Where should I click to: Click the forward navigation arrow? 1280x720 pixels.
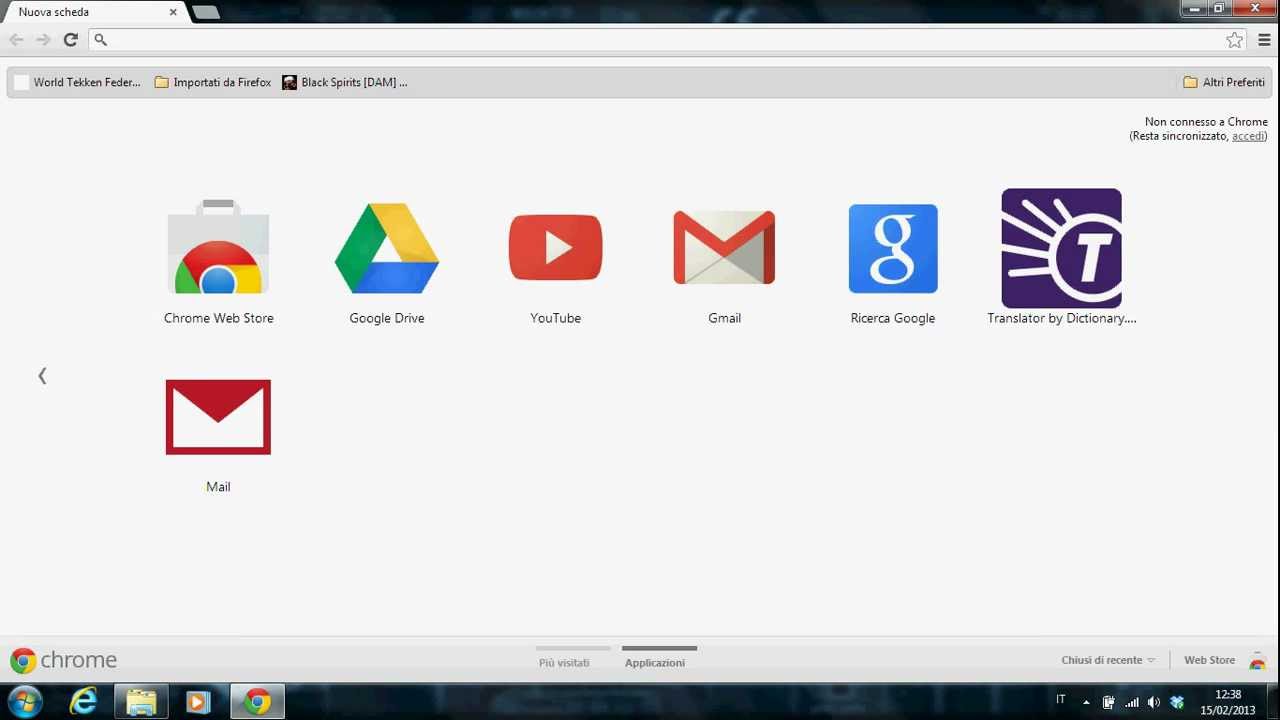point(43,40)
